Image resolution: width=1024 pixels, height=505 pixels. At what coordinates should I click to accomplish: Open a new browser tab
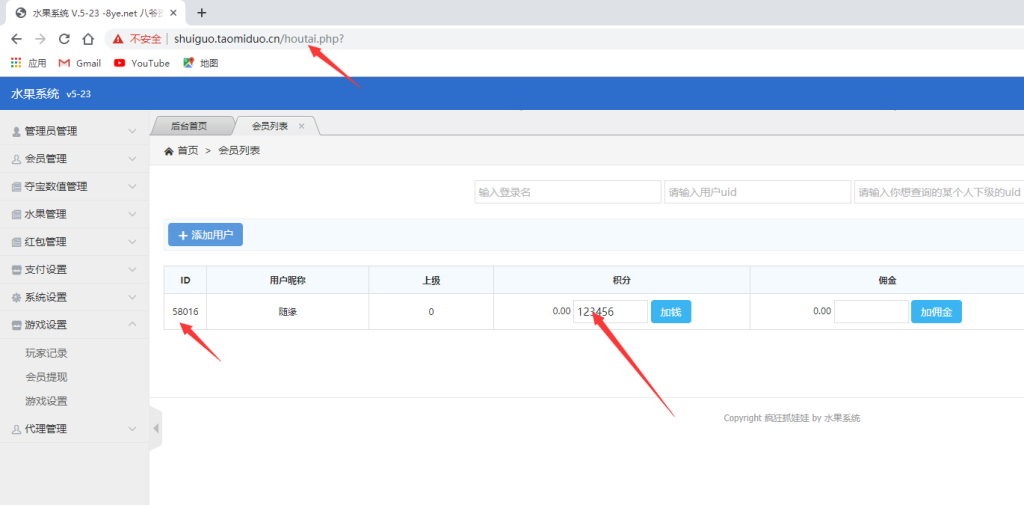click(201, 13)
